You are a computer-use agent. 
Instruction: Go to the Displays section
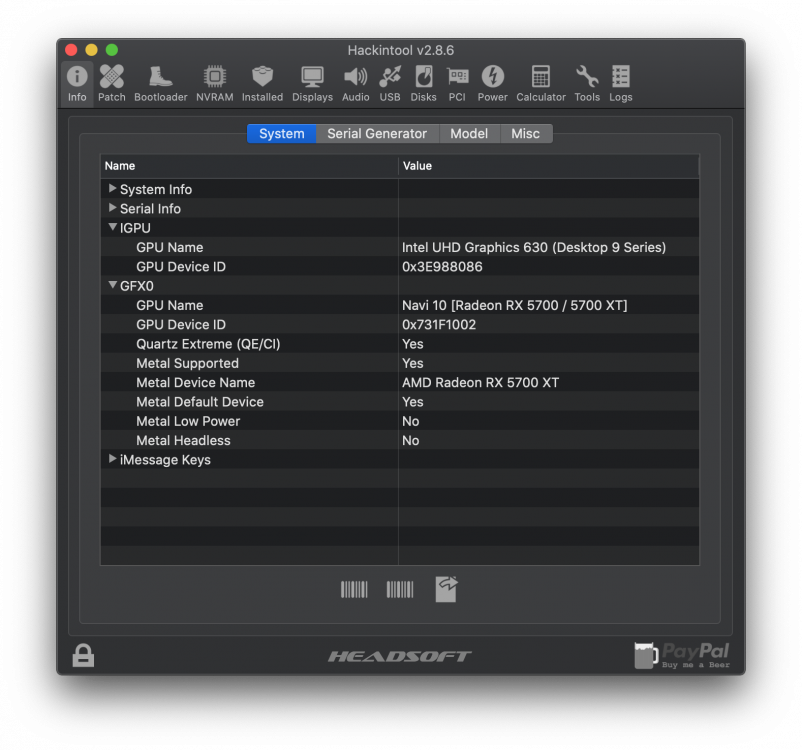pos(312,84)
